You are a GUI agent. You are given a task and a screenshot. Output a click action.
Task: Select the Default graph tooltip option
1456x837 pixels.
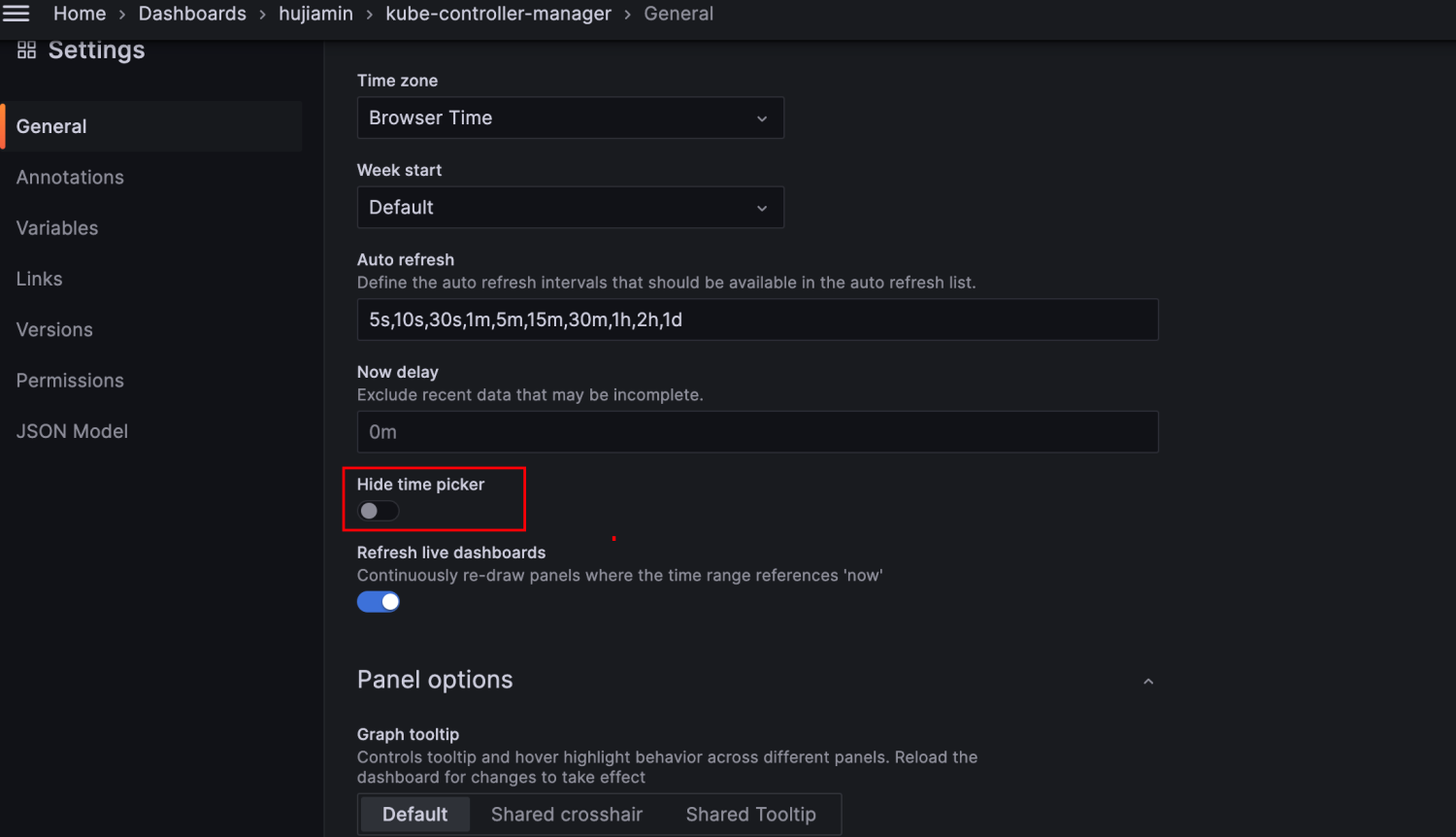pyautogui.click(x=414, y=815)
